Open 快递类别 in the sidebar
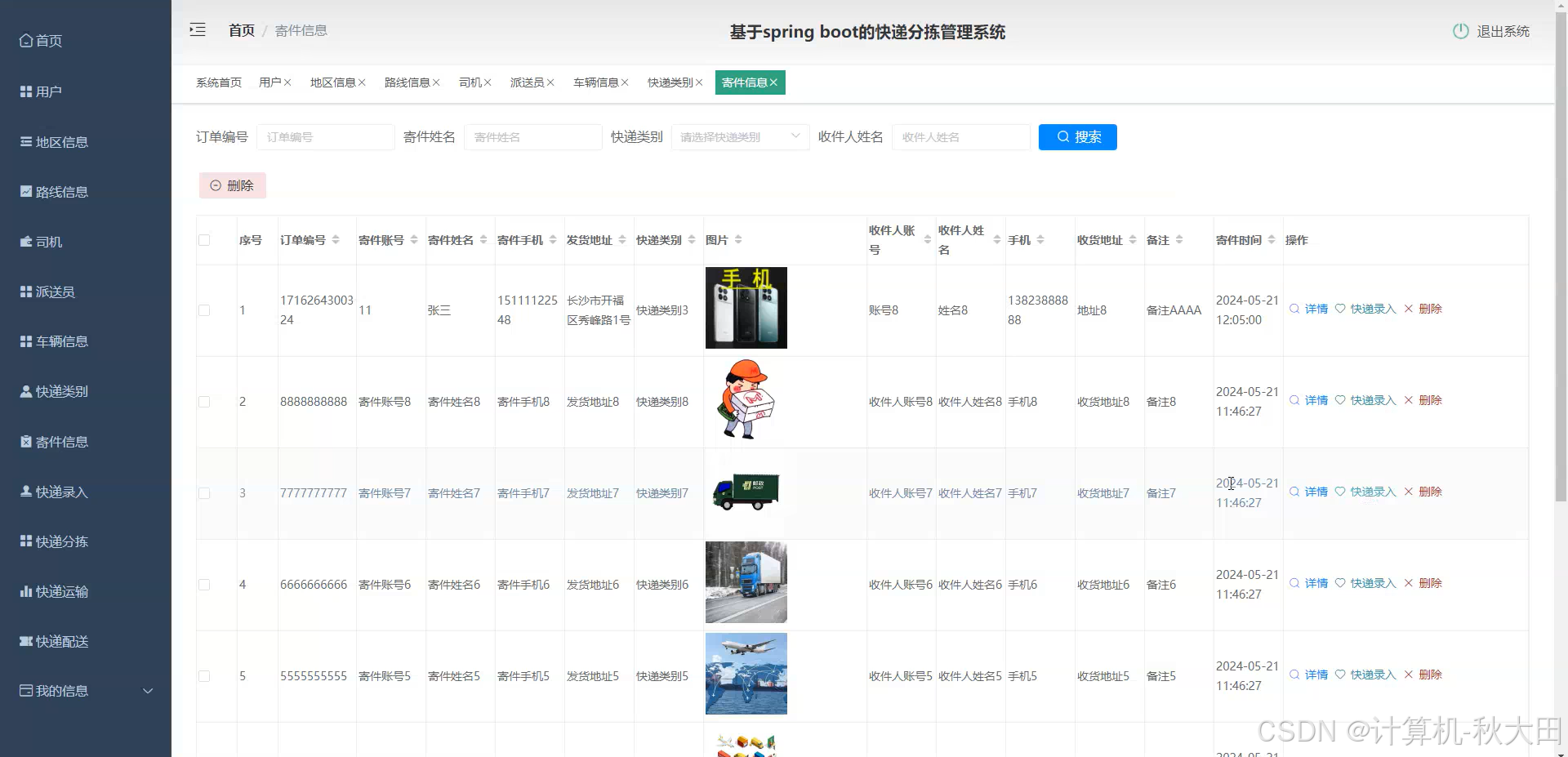Image resolution: width=1568 pixels, height=757 pixels. click(54, 391)
